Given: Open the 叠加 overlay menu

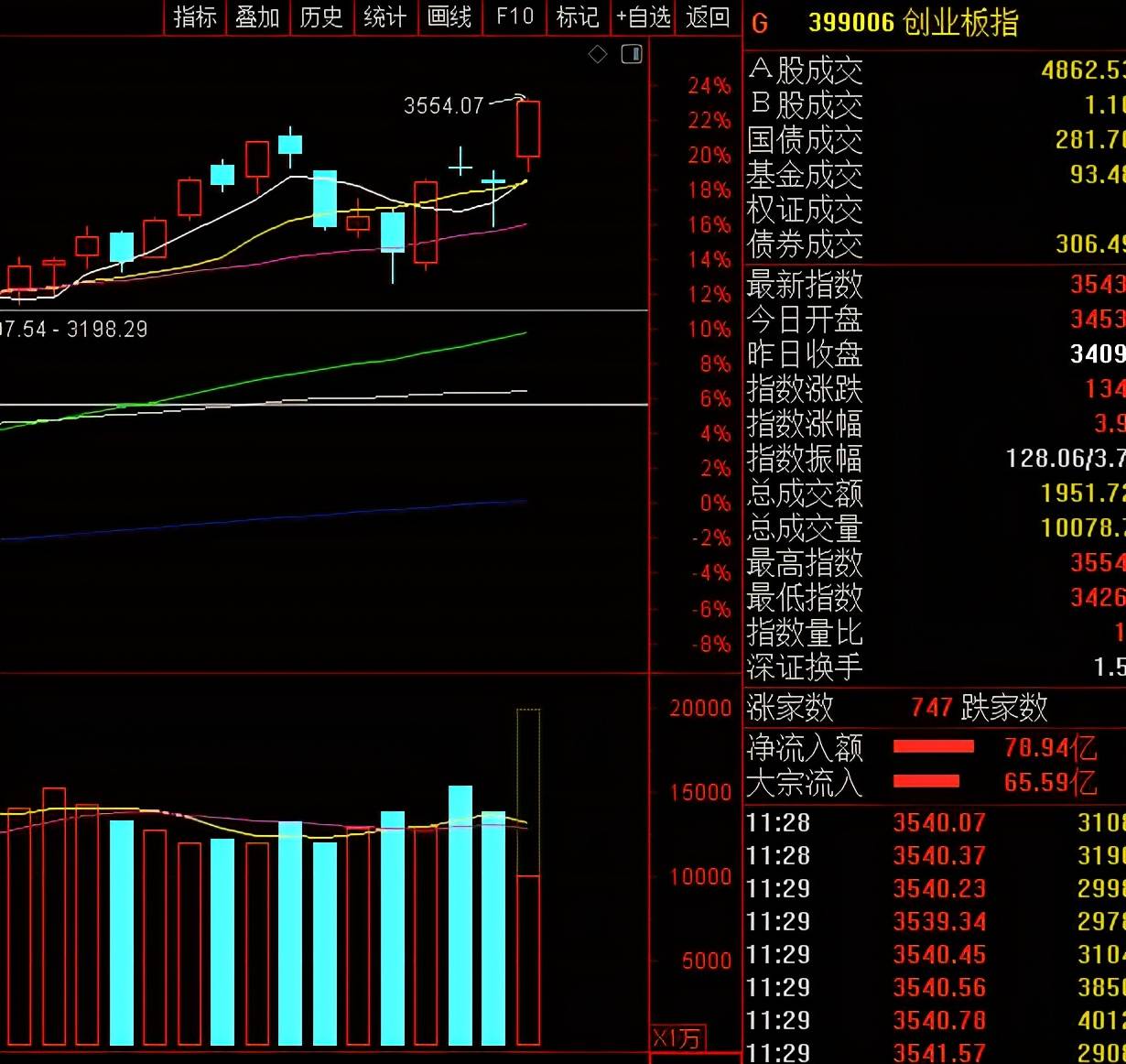Looking at the screenshot, I should pyautogui.click(x=257, y=16).
